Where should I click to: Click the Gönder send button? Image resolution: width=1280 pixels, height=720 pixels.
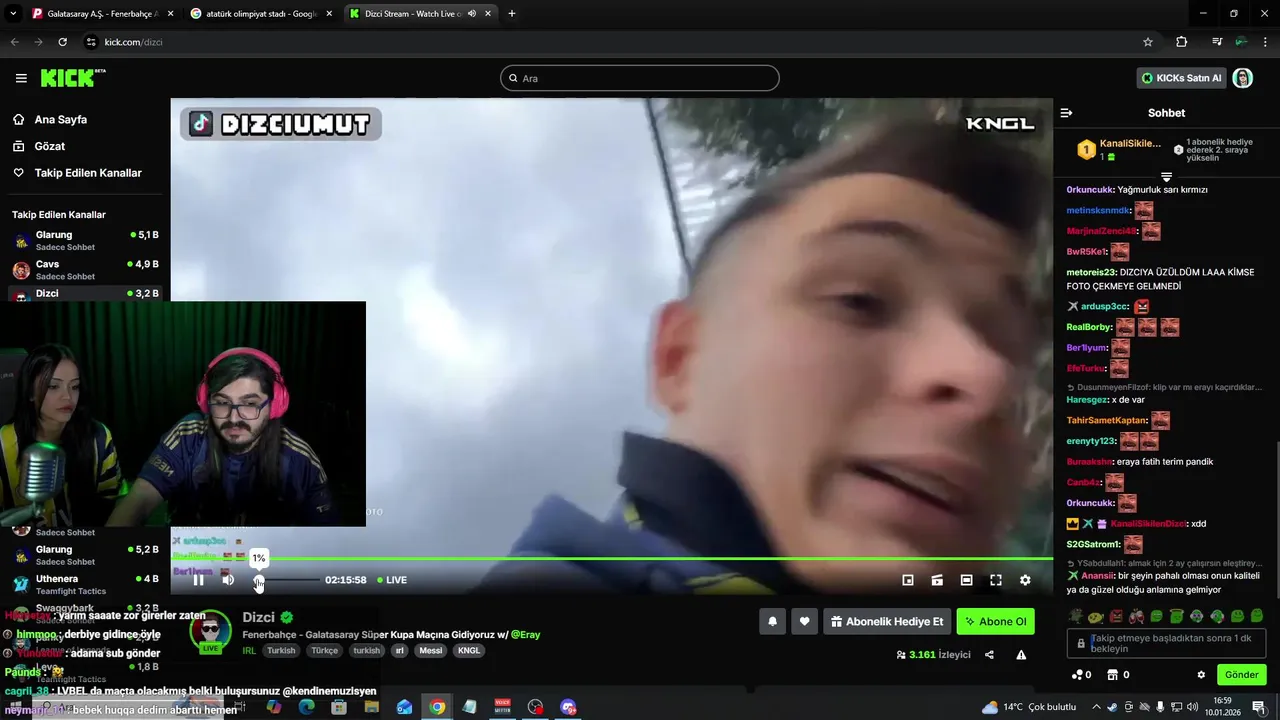(x=1242, y=675)
